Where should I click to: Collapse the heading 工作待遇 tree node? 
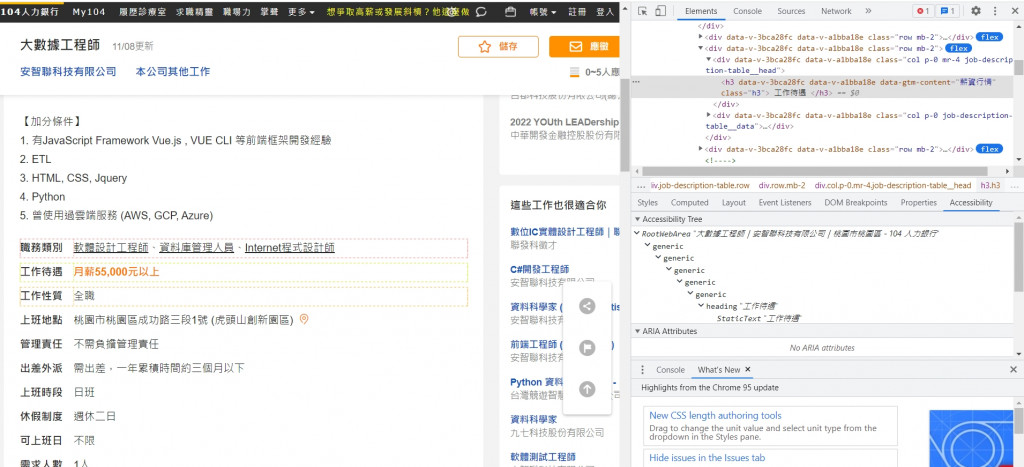[701, 306]
